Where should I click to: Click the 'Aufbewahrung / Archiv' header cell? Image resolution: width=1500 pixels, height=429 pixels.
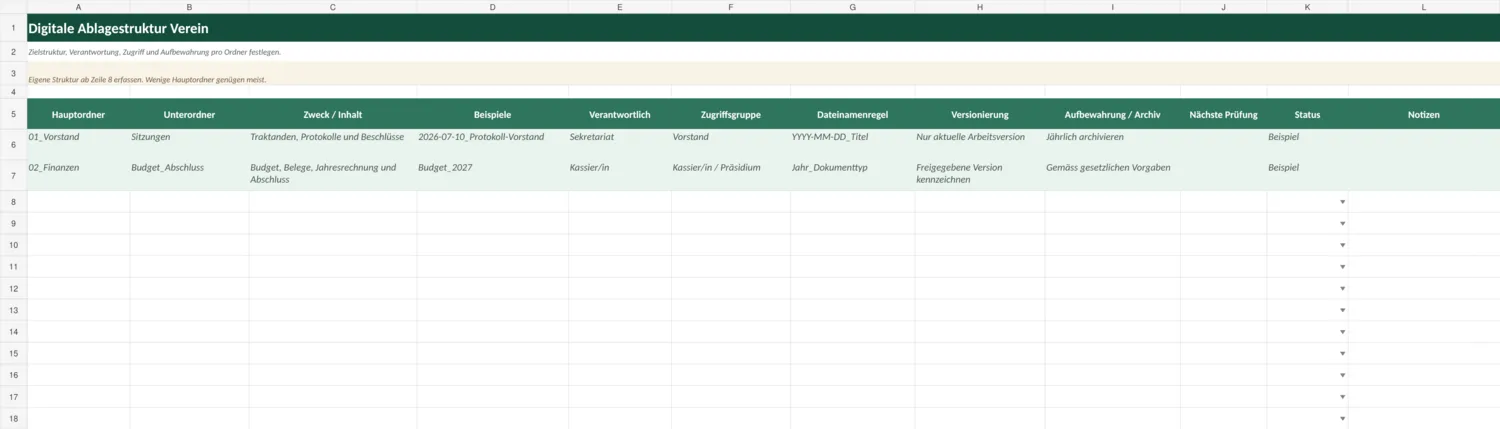coord(1112,115)
